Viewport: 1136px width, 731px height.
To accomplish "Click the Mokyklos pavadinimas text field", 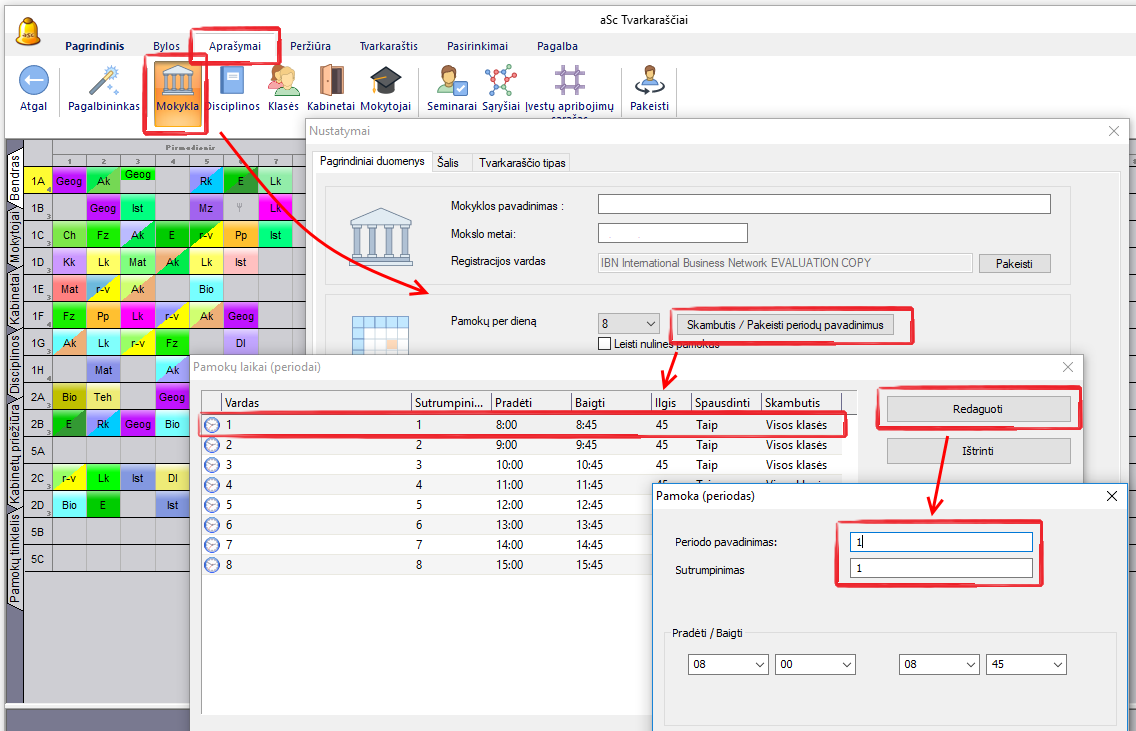I will point(824,205).
